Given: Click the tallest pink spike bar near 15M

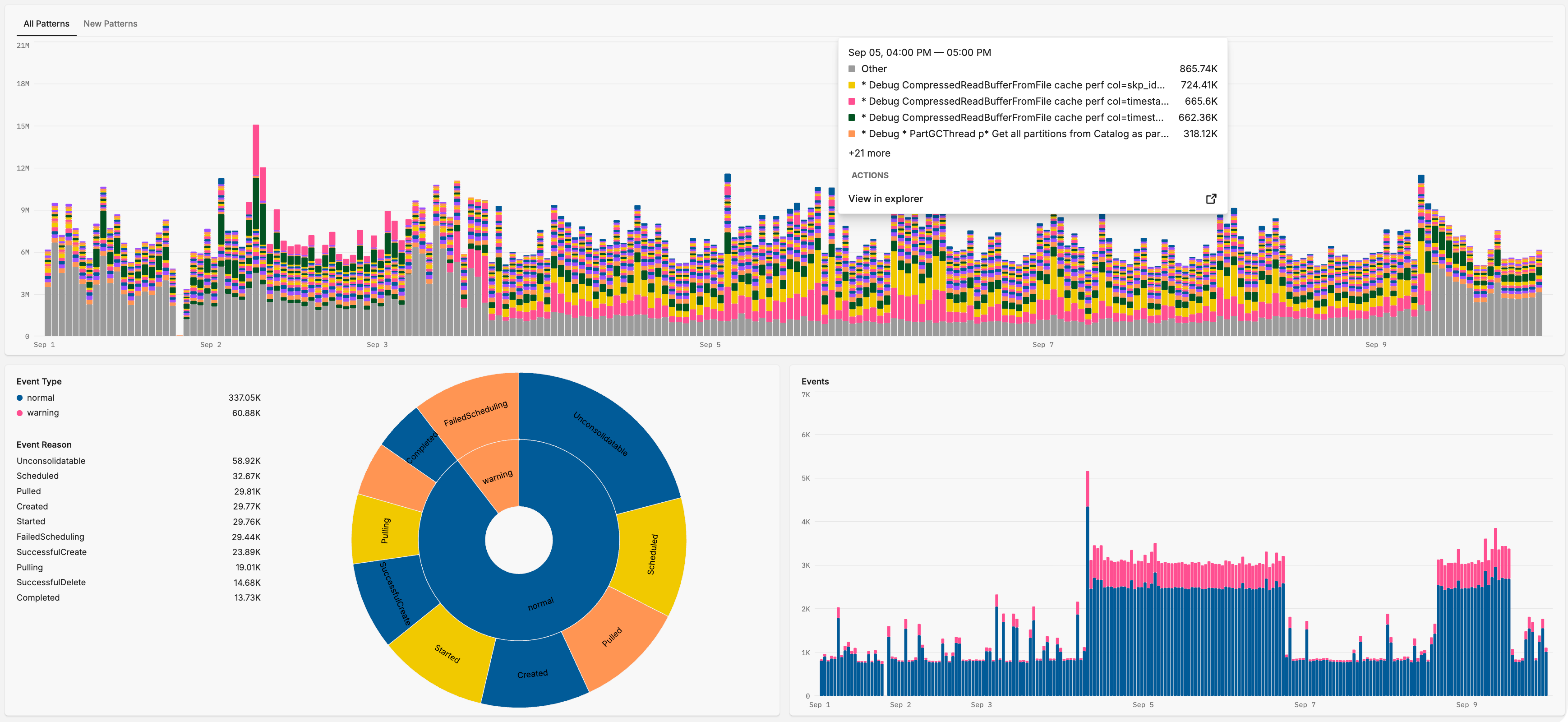Looking at the screenshot, I should pos(256,151).
